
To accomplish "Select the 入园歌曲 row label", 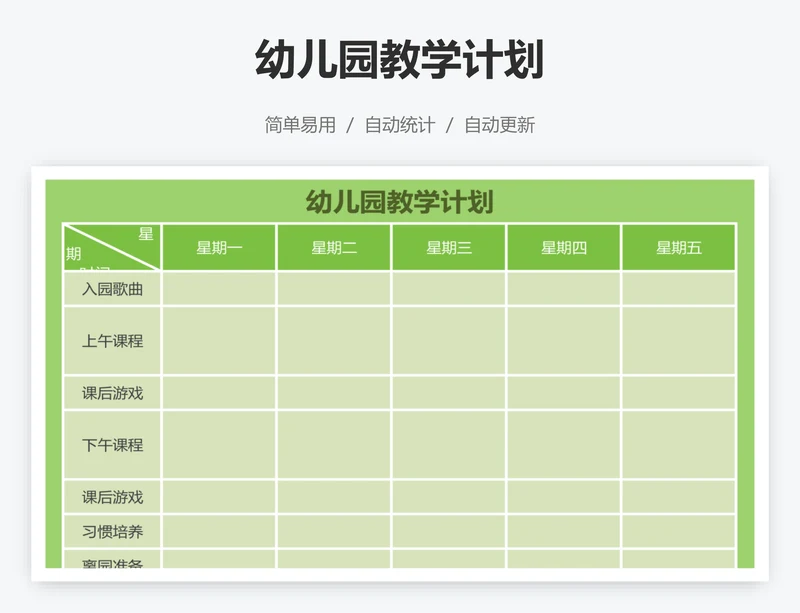I will 112,289.
